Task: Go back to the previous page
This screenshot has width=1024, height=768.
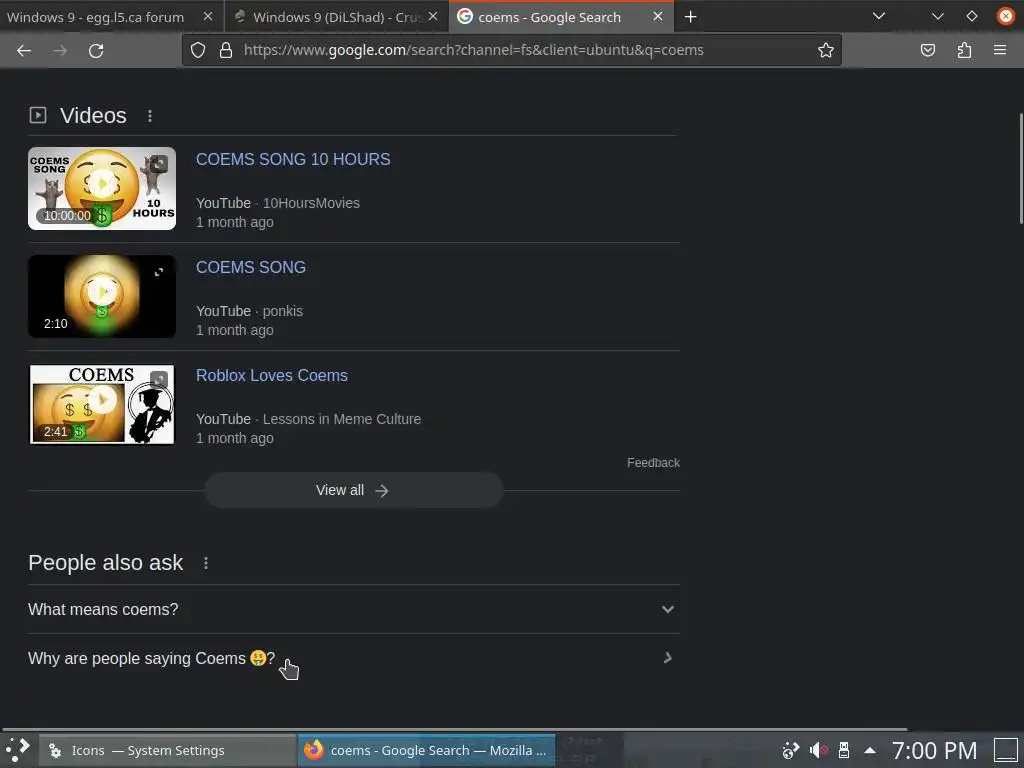Action: 24,50
